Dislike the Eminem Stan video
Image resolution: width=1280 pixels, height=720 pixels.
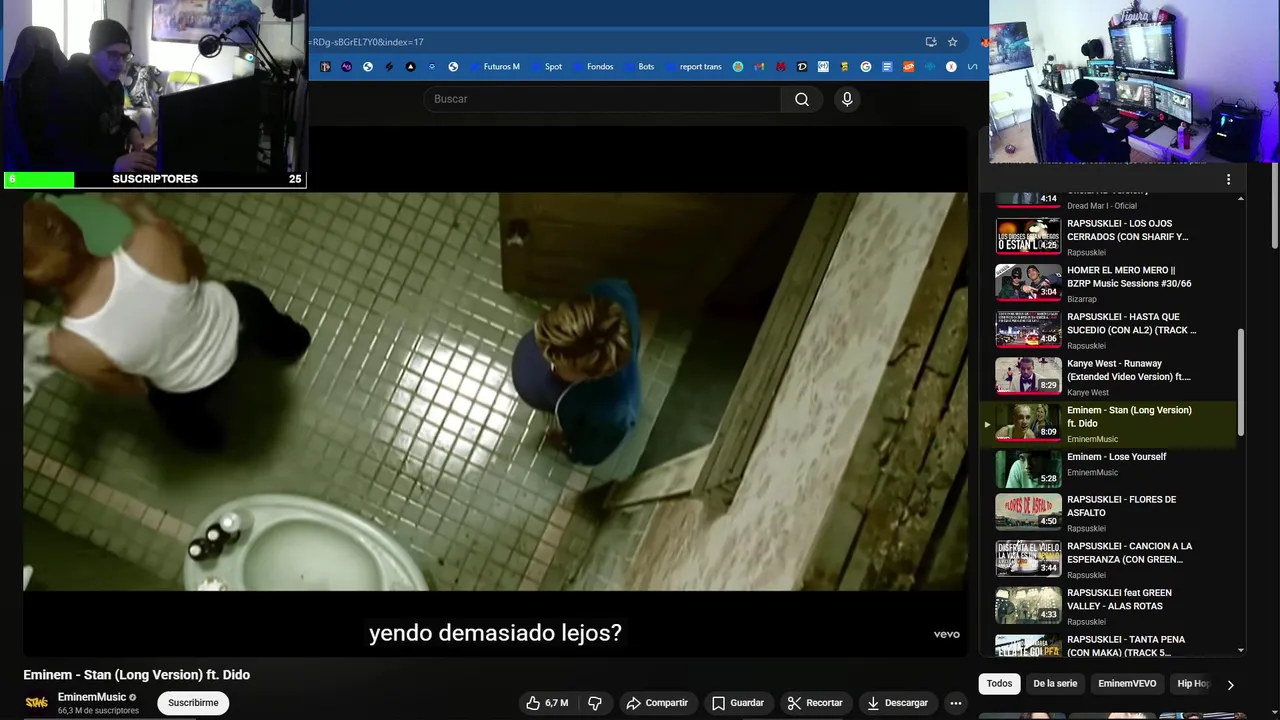coord(595,703)
